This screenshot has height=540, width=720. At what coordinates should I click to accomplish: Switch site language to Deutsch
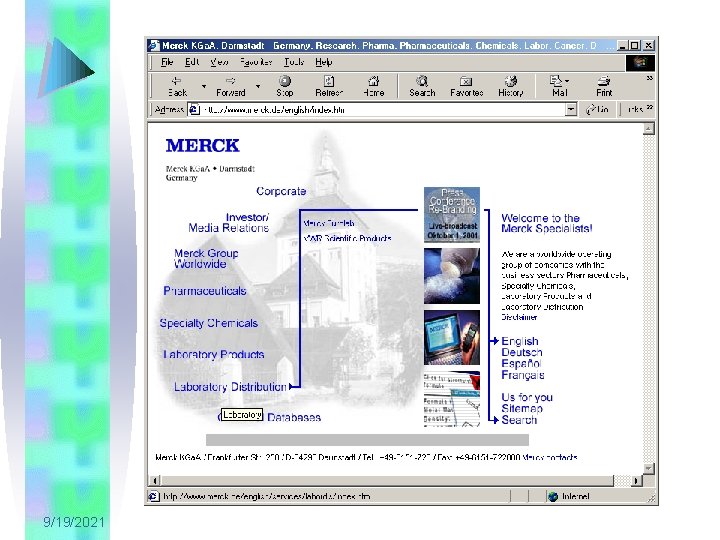522,352
